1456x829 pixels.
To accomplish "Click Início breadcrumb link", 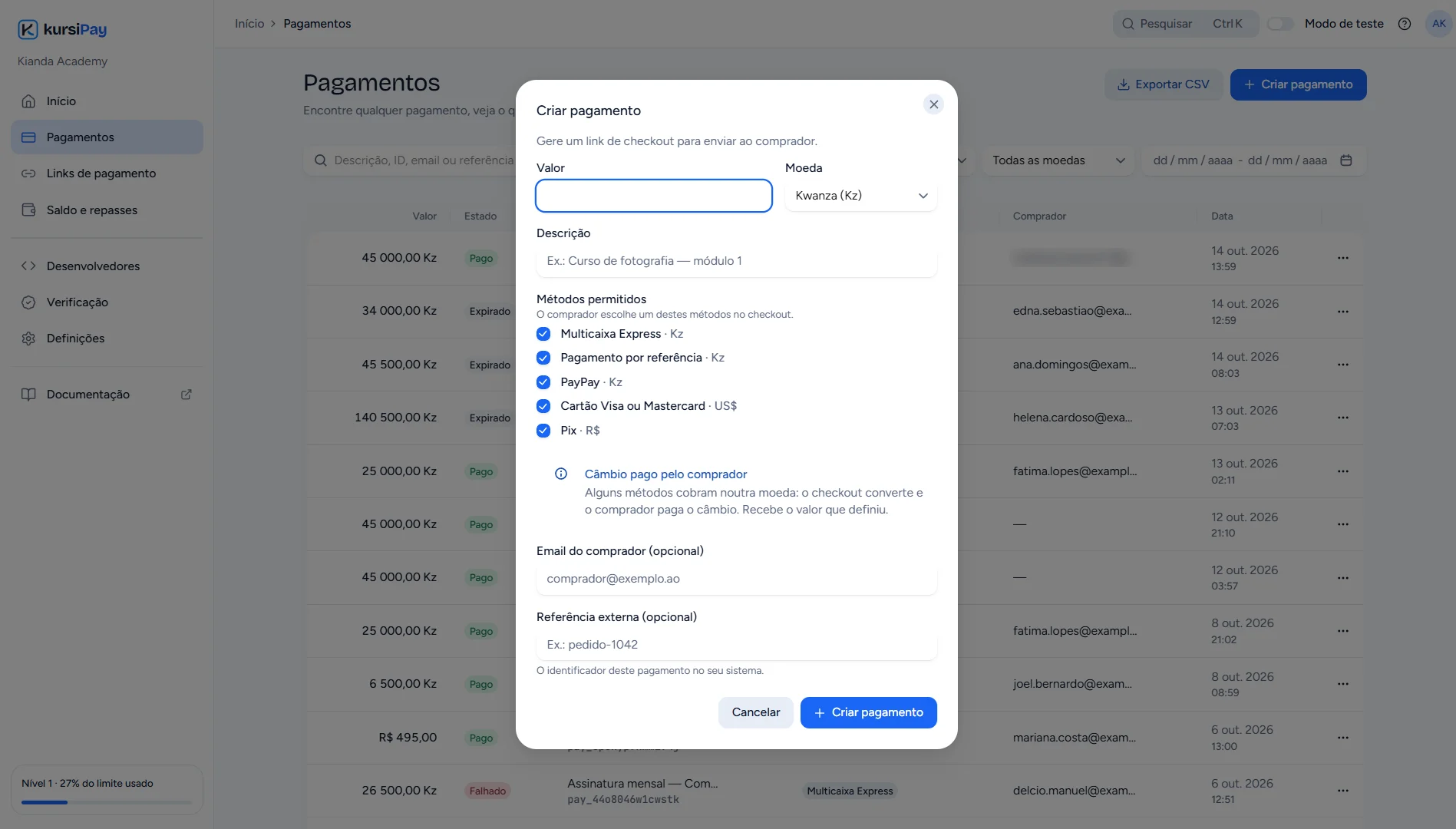I will coord(249,24).
